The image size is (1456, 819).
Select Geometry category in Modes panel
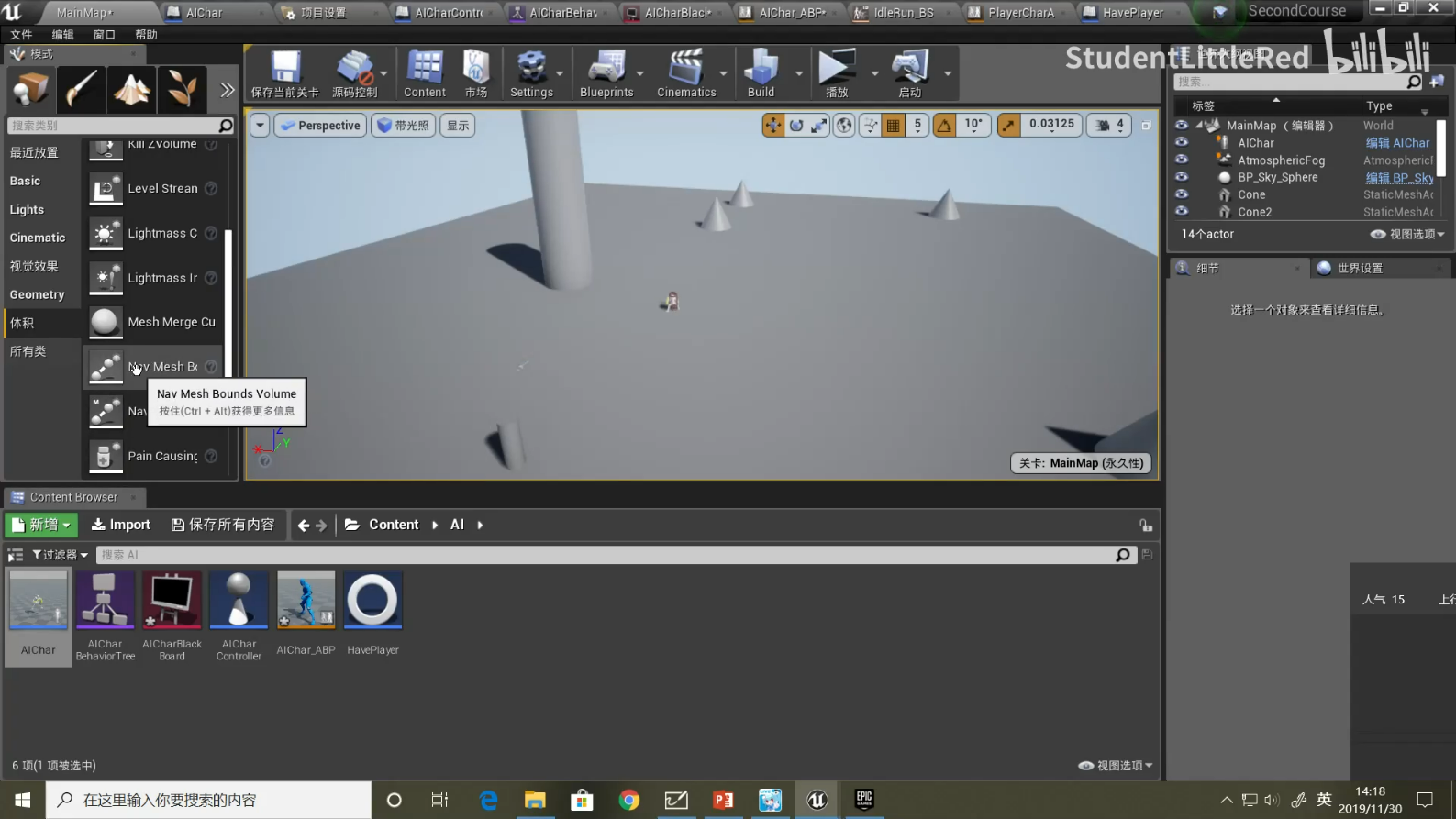tap(37, 294)
